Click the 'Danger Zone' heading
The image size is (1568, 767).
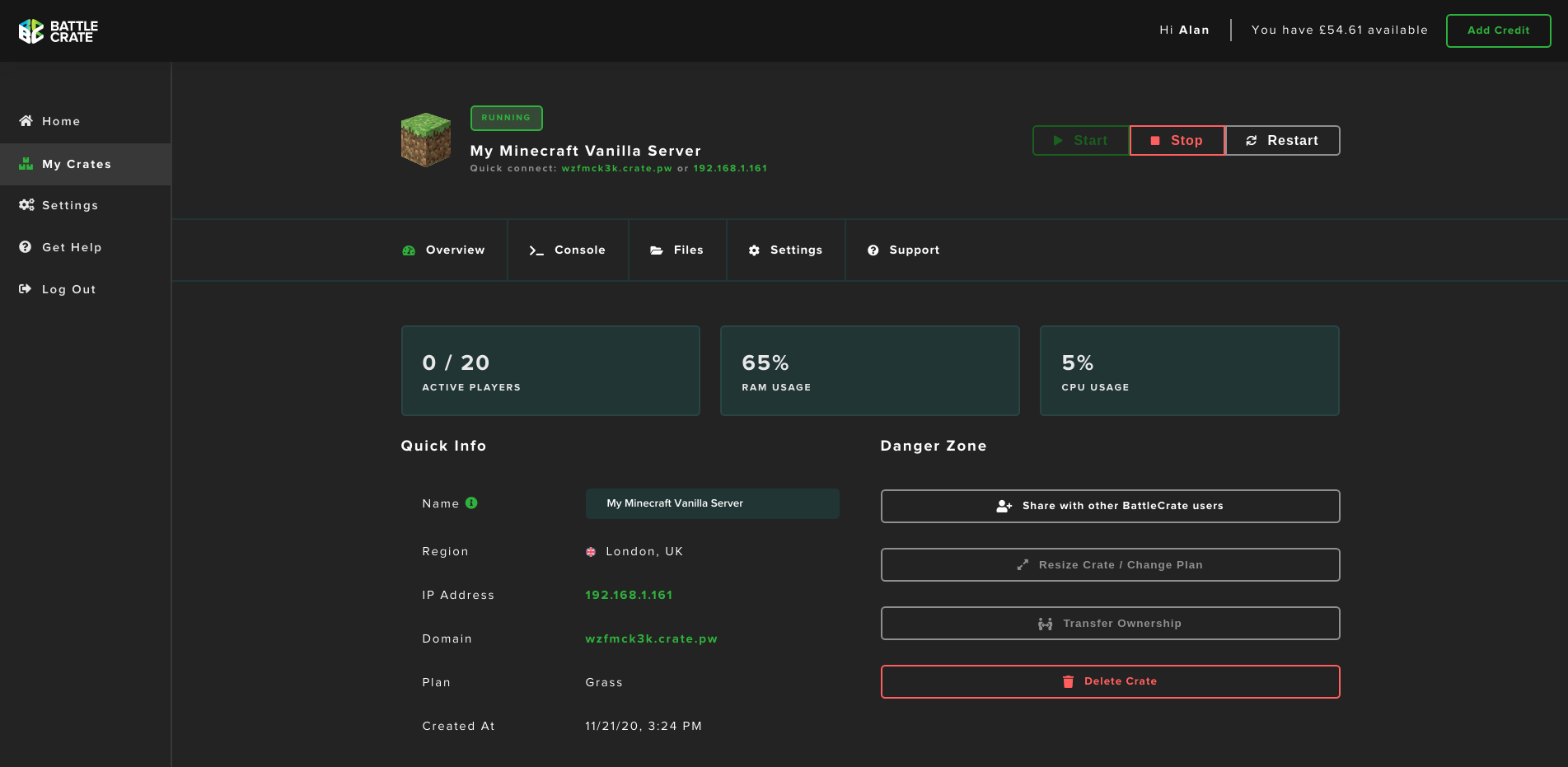coord(934,446)
